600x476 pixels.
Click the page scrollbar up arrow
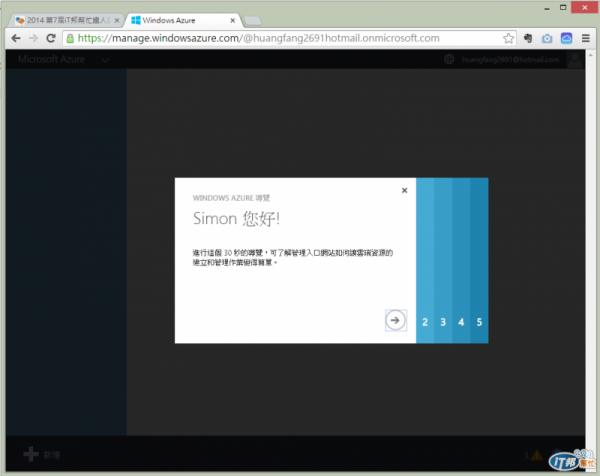[590, 55]
